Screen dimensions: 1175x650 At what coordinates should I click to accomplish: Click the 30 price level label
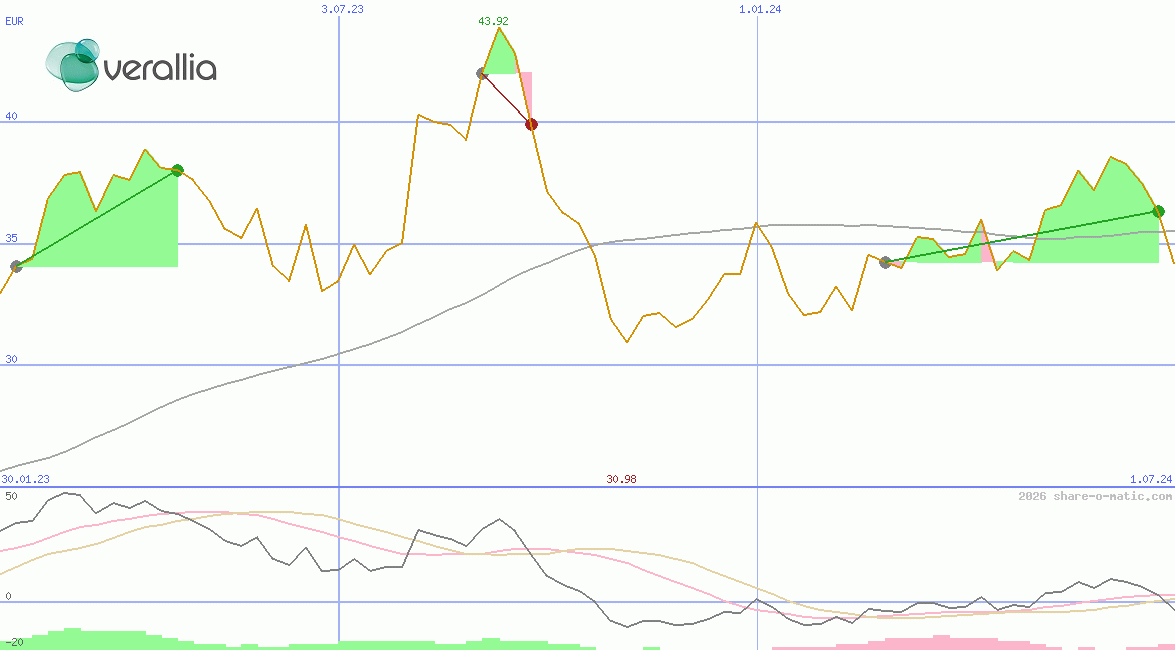pyautogui.click(x=11, y=359)
